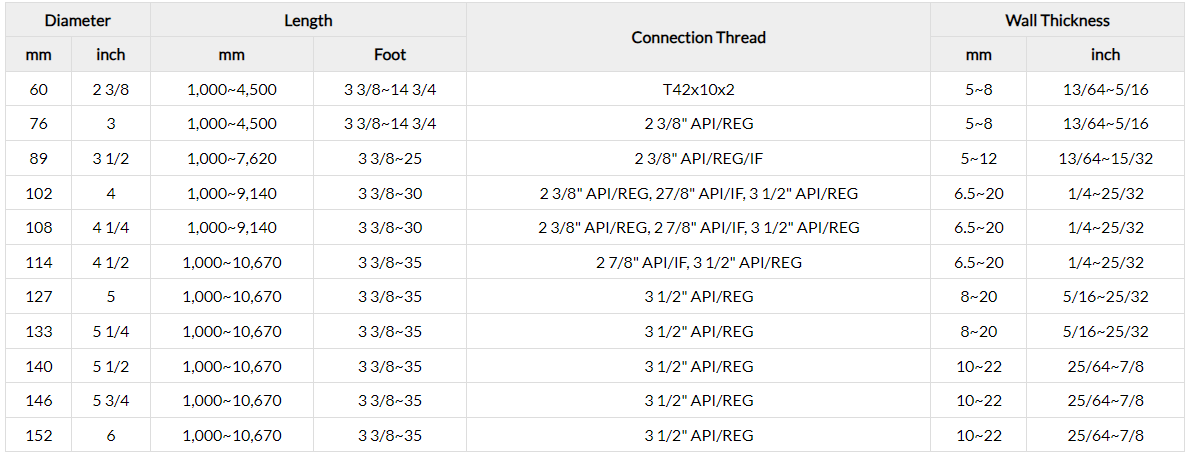Click 8~20 wall thickness in 133 mm row
1189x455 pixels.
tap(978, 332)
